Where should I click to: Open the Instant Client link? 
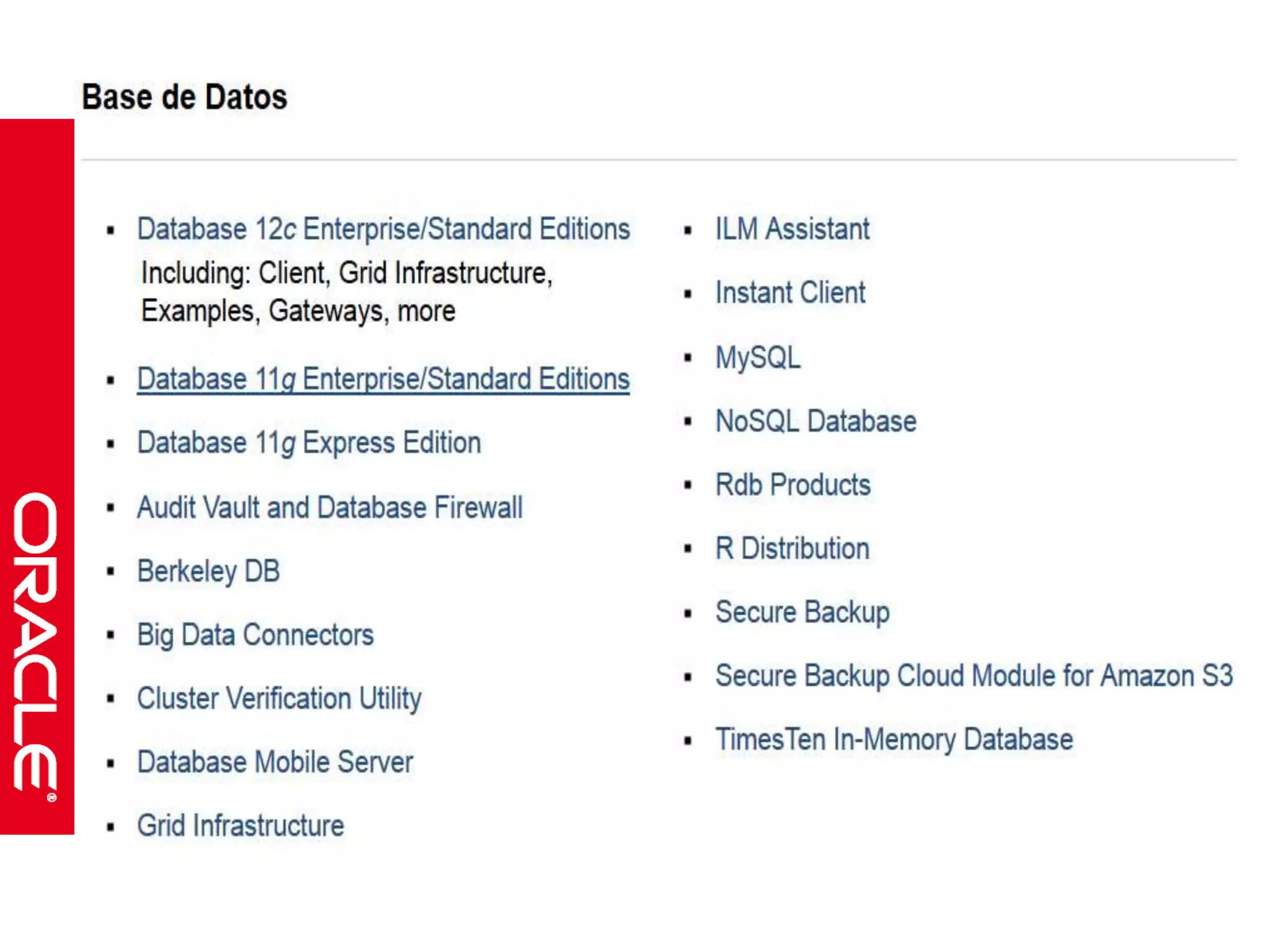pos(790,293)
